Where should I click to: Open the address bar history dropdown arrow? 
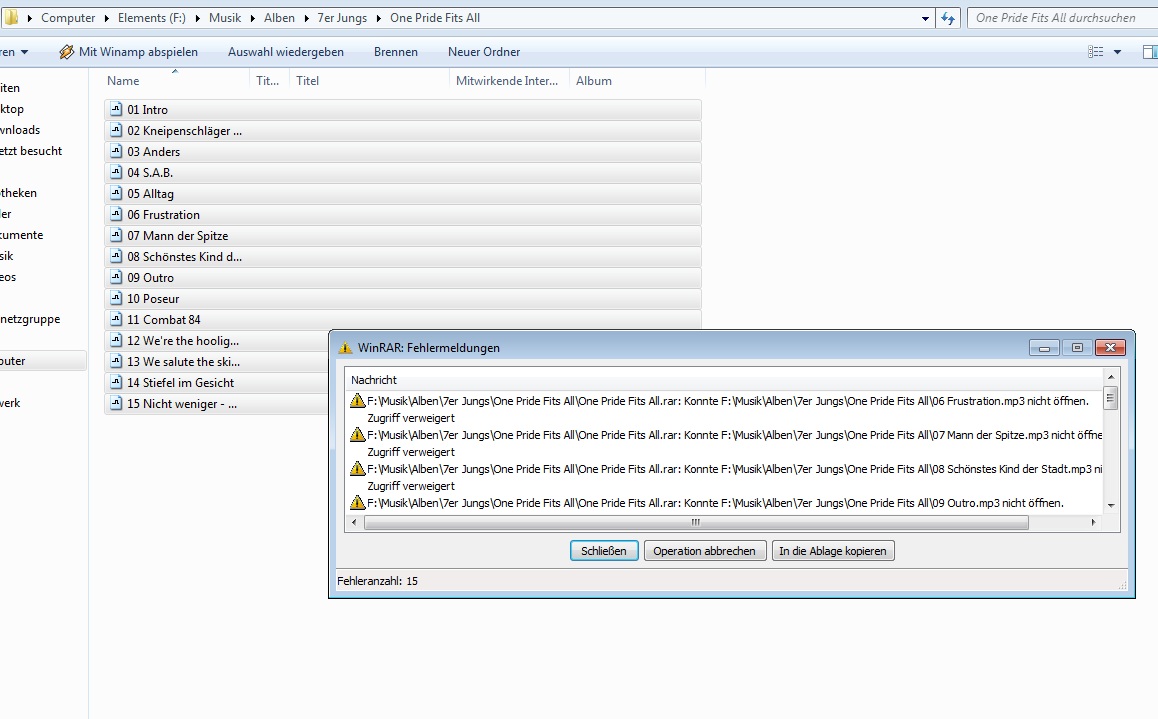(925, 18)
